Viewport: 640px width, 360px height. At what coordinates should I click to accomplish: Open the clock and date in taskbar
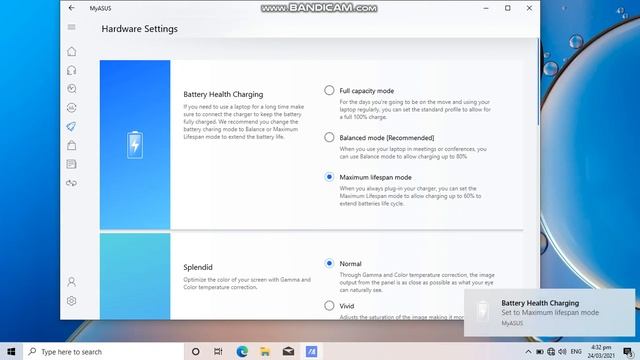pos(601,351)
